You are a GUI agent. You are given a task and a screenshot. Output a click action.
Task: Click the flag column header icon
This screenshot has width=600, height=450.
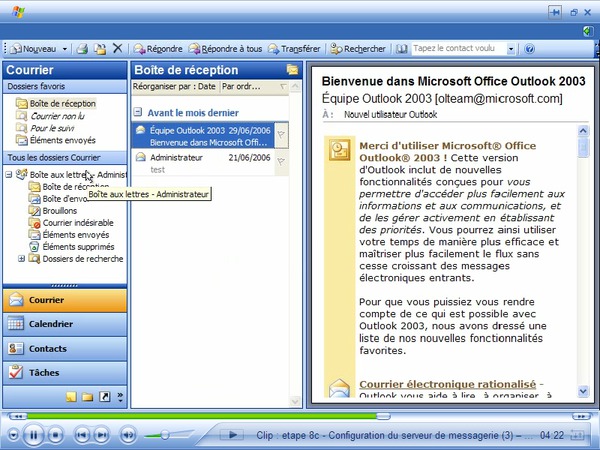tap(283, 87)
